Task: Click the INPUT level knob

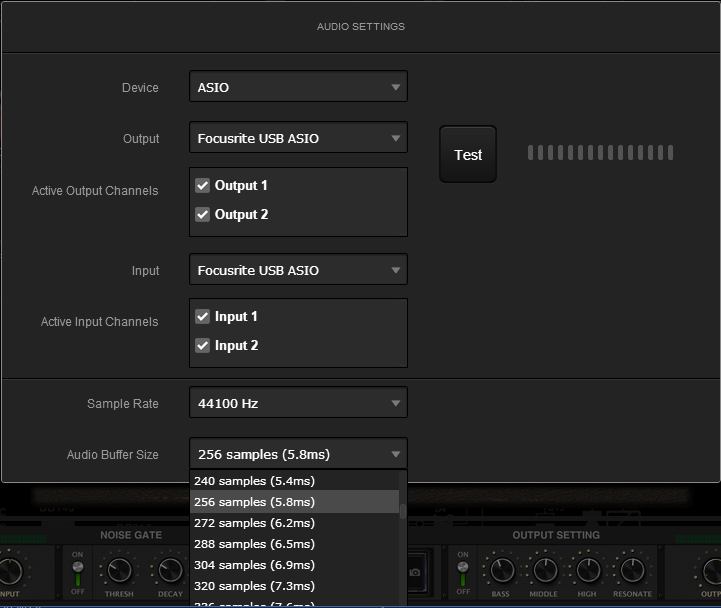Action: tap(9, 571)
